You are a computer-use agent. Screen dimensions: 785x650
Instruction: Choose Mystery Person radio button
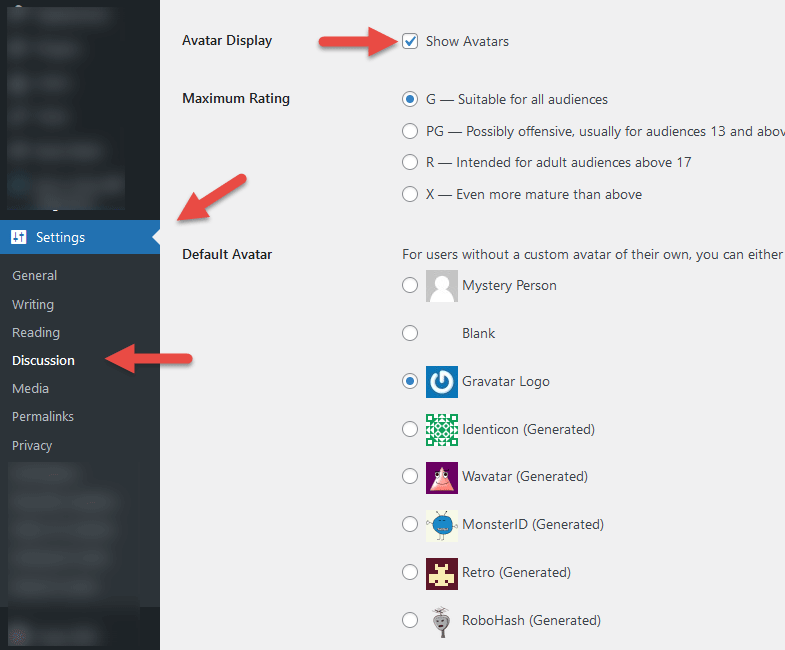[x=410, y=285]
